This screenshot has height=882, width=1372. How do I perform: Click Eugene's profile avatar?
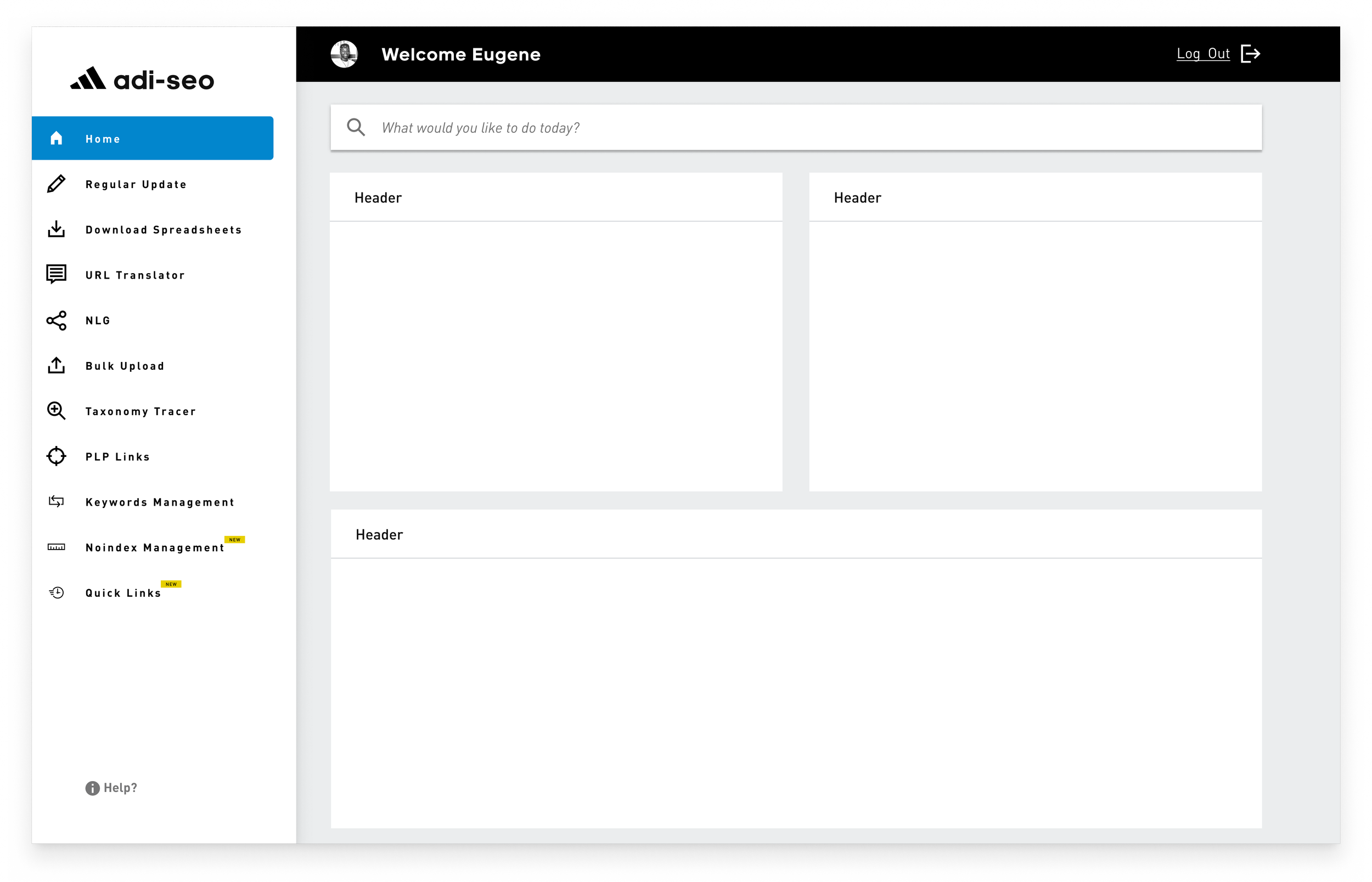[x=344, y=54]
